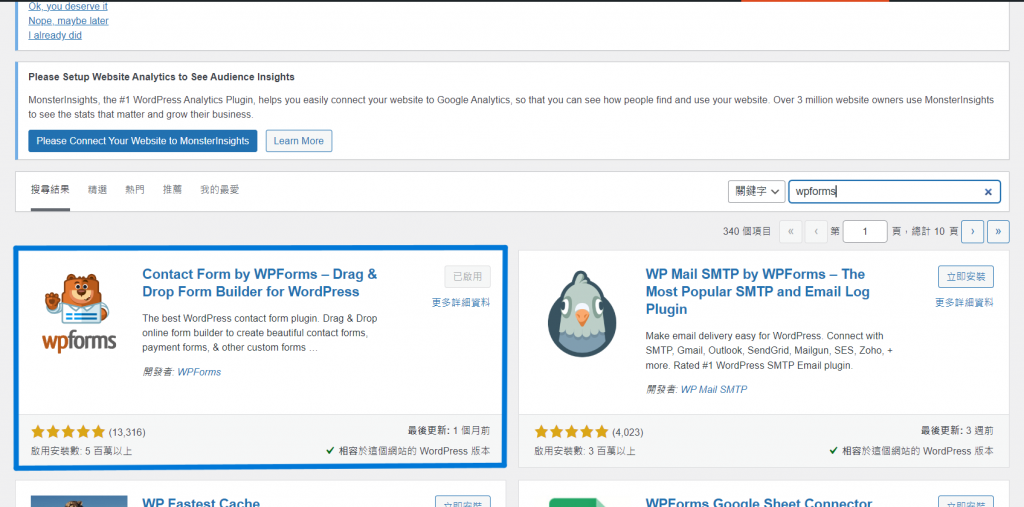Clear the search field with the X icon
The width and height of the screenshot is (1024, 507).
988,192
